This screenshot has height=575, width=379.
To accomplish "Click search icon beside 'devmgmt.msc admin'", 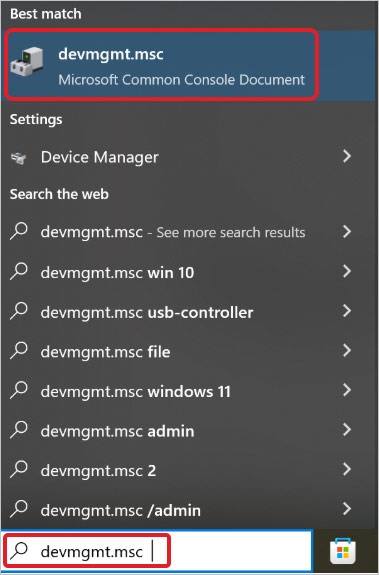I will coord(19,430).
